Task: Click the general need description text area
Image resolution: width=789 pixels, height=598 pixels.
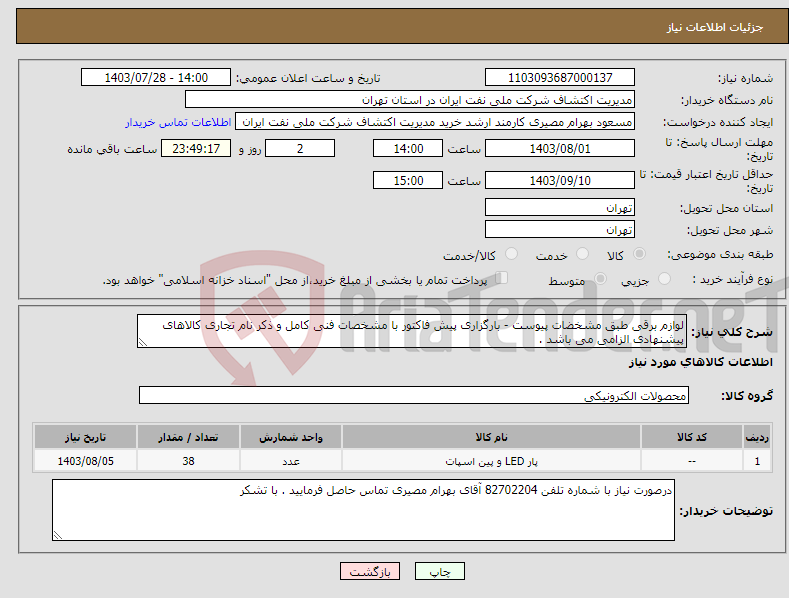Action: coord(412,331)
